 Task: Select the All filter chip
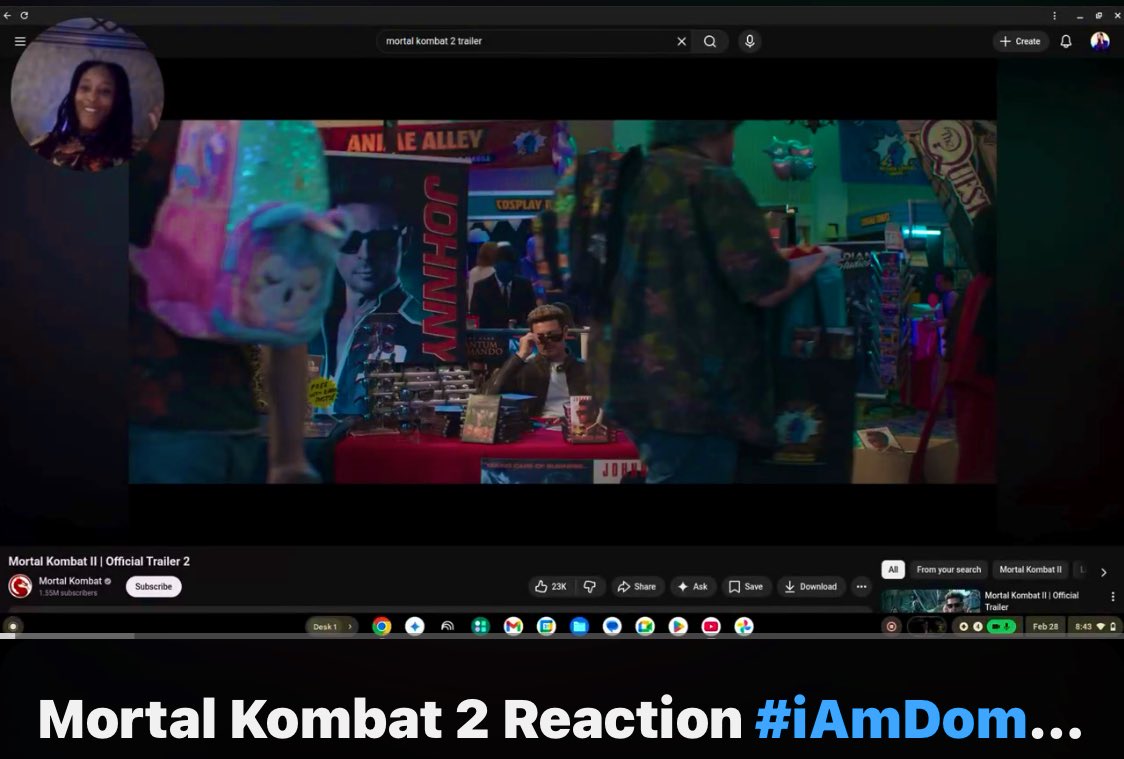point(893,570)
